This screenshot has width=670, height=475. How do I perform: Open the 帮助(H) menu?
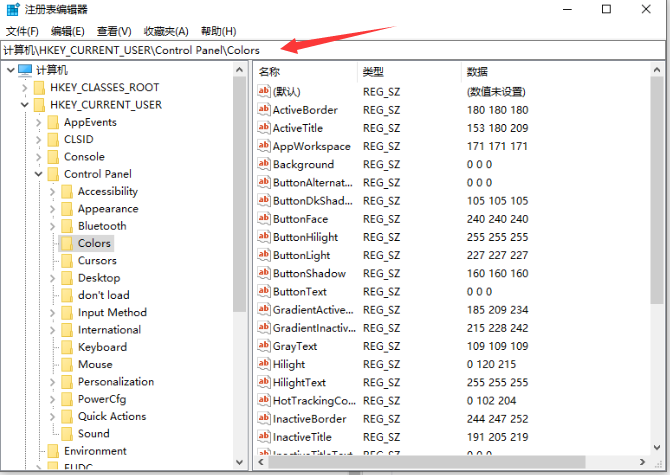pos(218,32)
